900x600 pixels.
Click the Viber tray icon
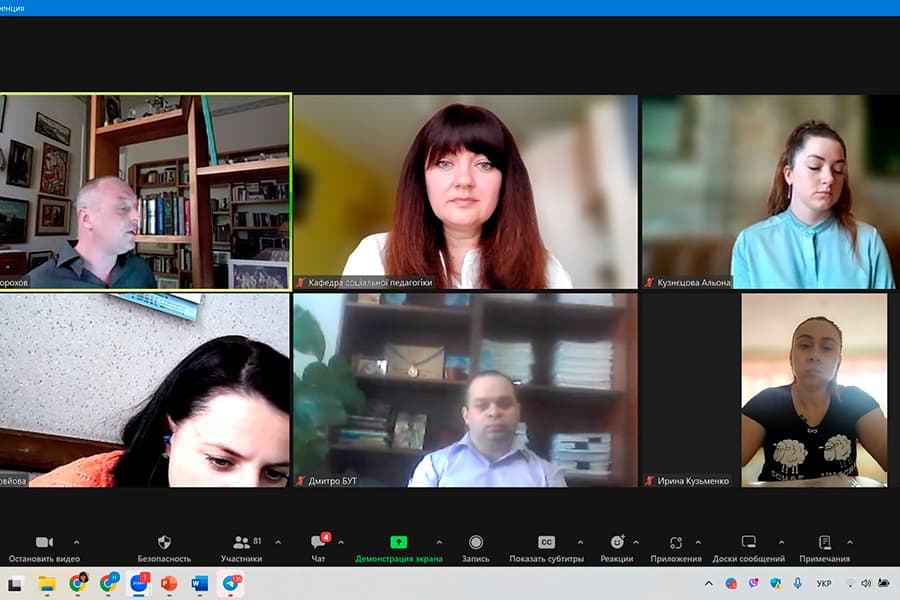754,583
